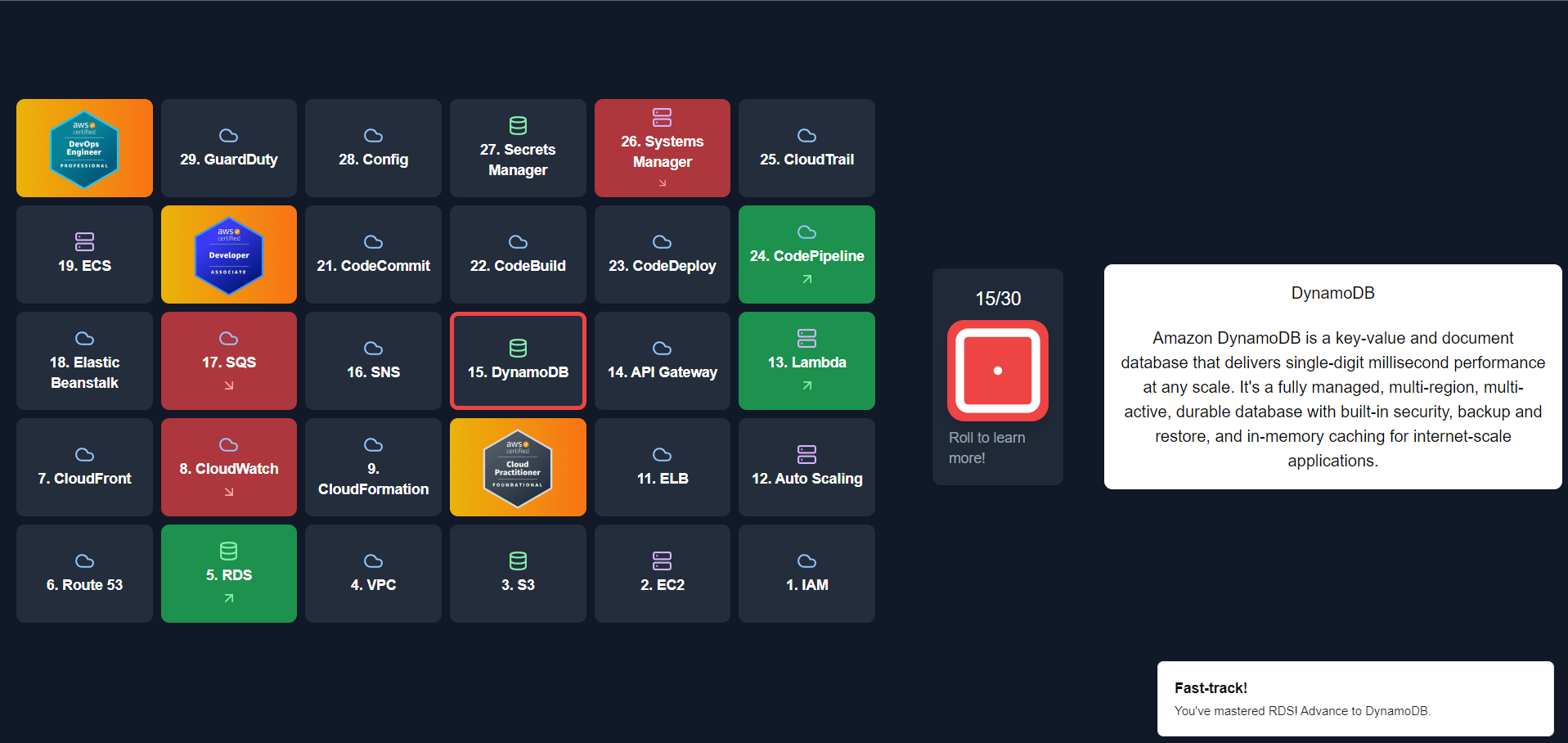Screen dimensions: 1568x743
Task: Click the server icon above ECS
Action: tap(84, 241)
